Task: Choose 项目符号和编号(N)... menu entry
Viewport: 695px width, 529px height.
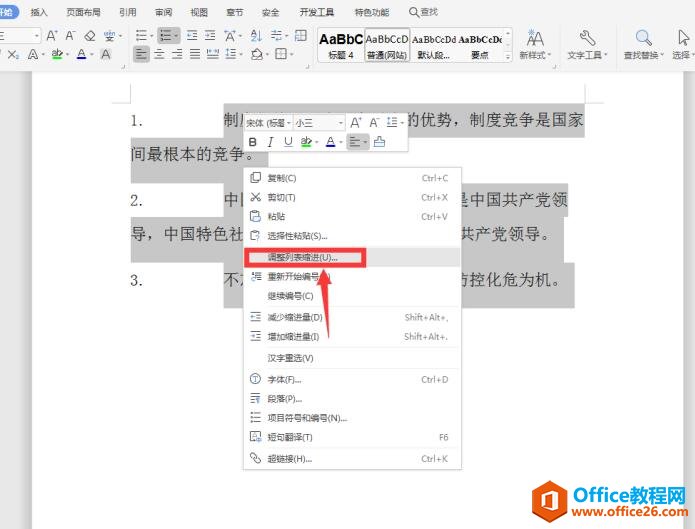Action: (x=353, y=418)
